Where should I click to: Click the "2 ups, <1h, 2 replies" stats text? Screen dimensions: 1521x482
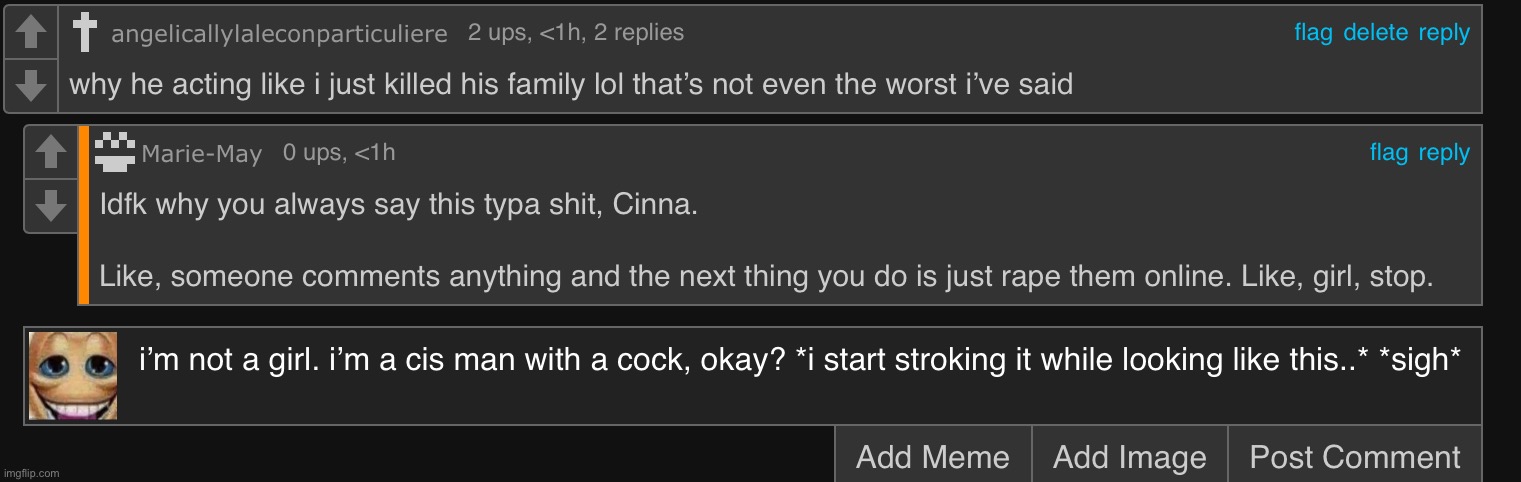576,32
